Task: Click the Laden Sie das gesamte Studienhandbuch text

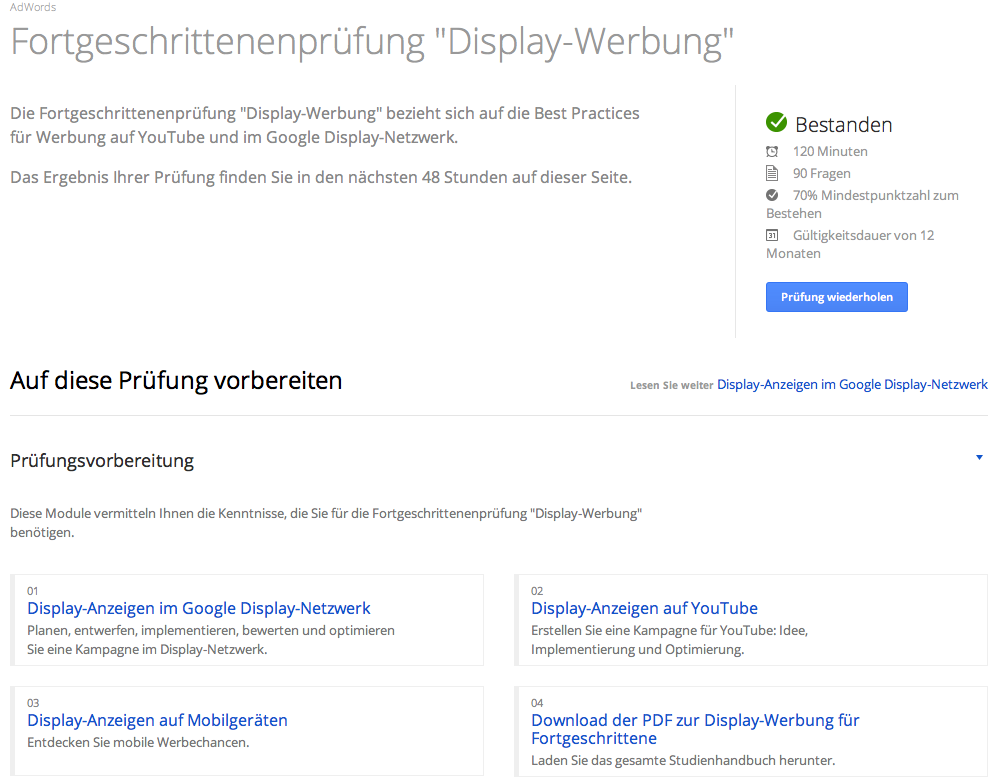Action: [683, 760]
